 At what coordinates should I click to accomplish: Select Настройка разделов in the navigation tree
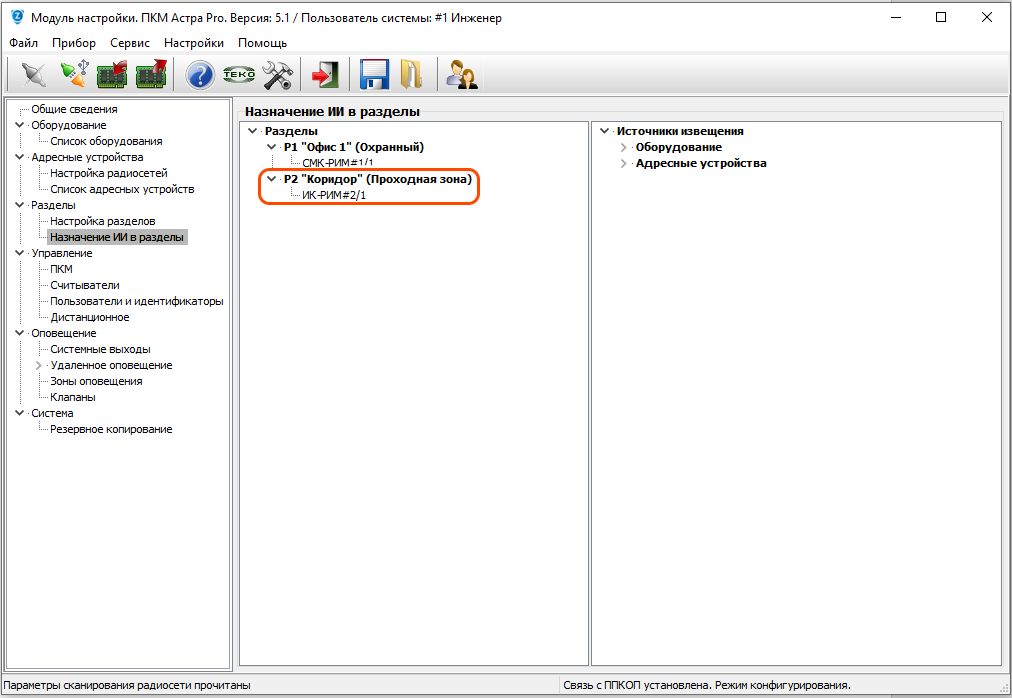click(103, 221)
